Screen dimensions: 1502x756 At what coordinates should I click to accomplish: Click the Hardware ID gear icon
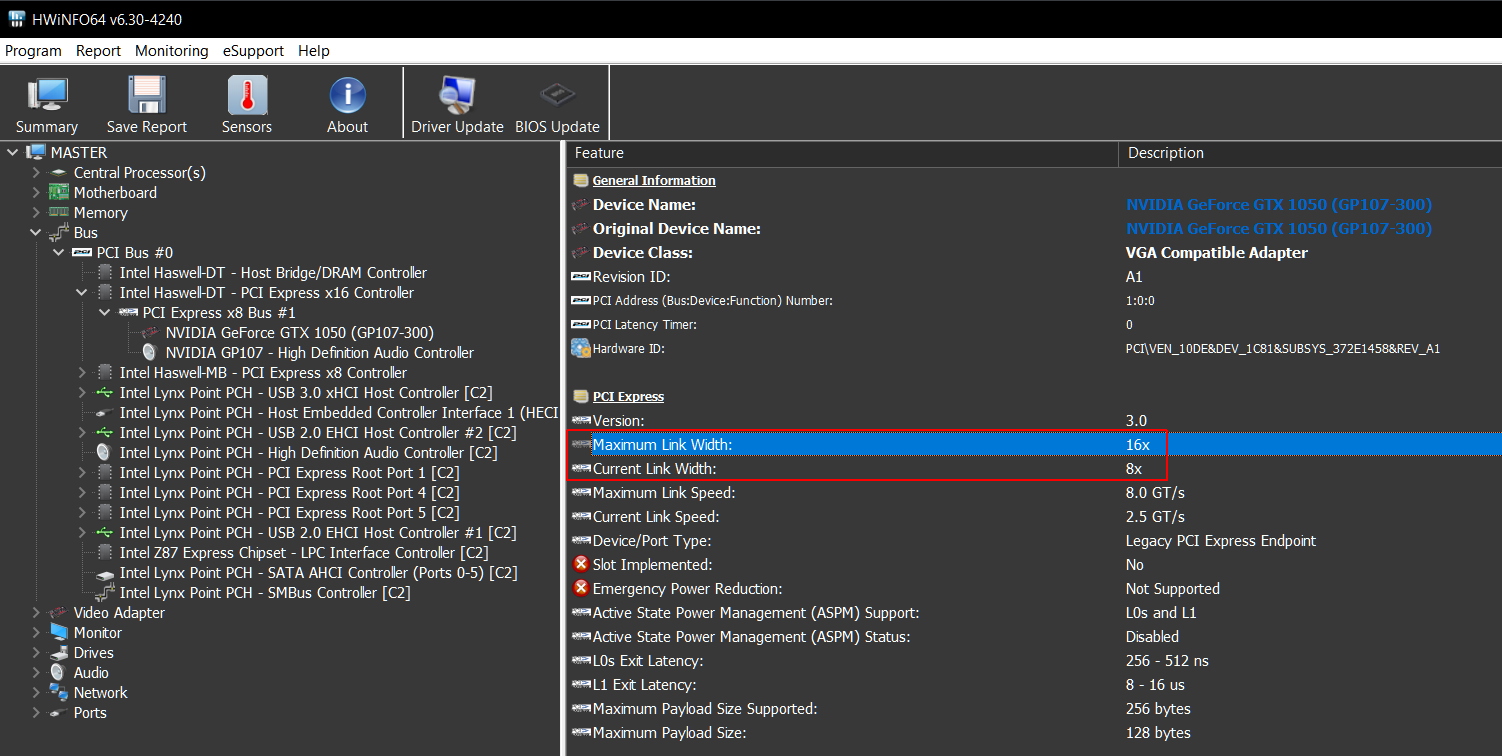[580, 348]
